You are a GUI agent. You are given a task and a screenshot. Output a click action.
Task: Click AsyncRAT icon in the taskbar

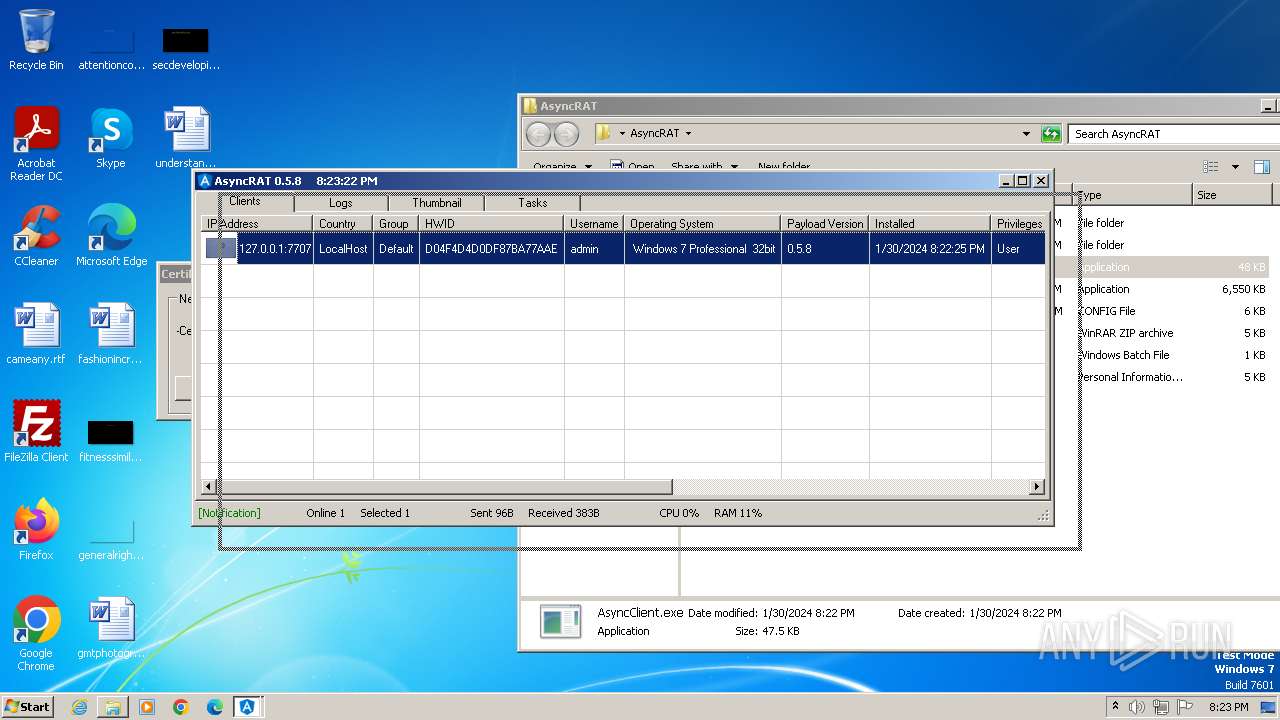(248, 707)
